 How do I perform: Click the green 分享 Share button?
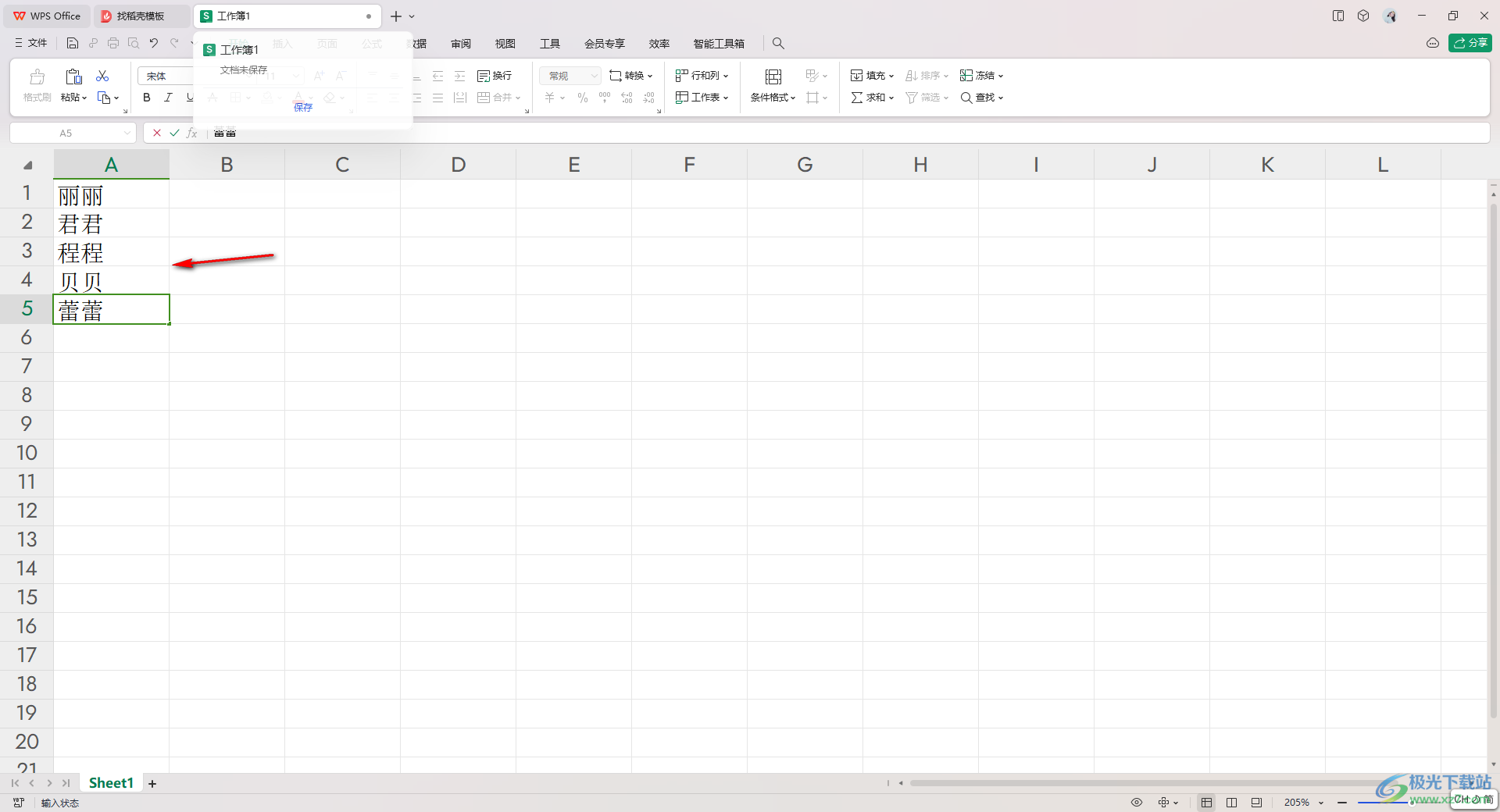(1470, 43)
